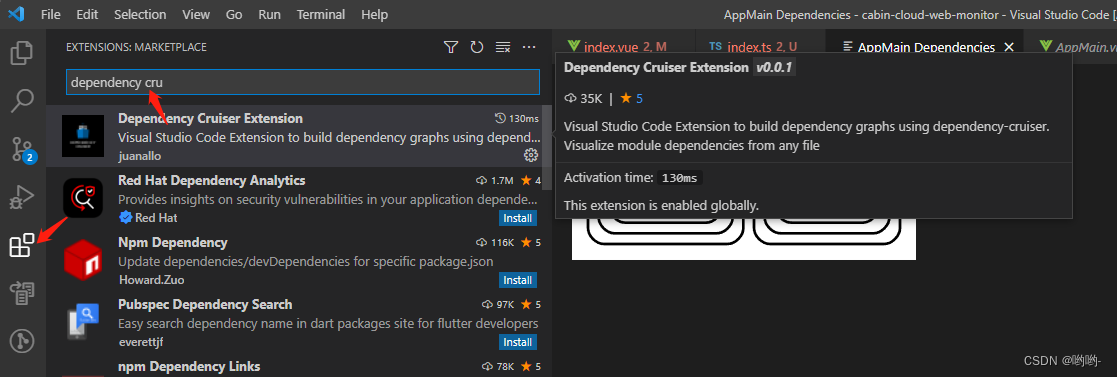Switch to the index.ts editor tab
This screenshot has width=1117, height=377.
tap(759, 47)
